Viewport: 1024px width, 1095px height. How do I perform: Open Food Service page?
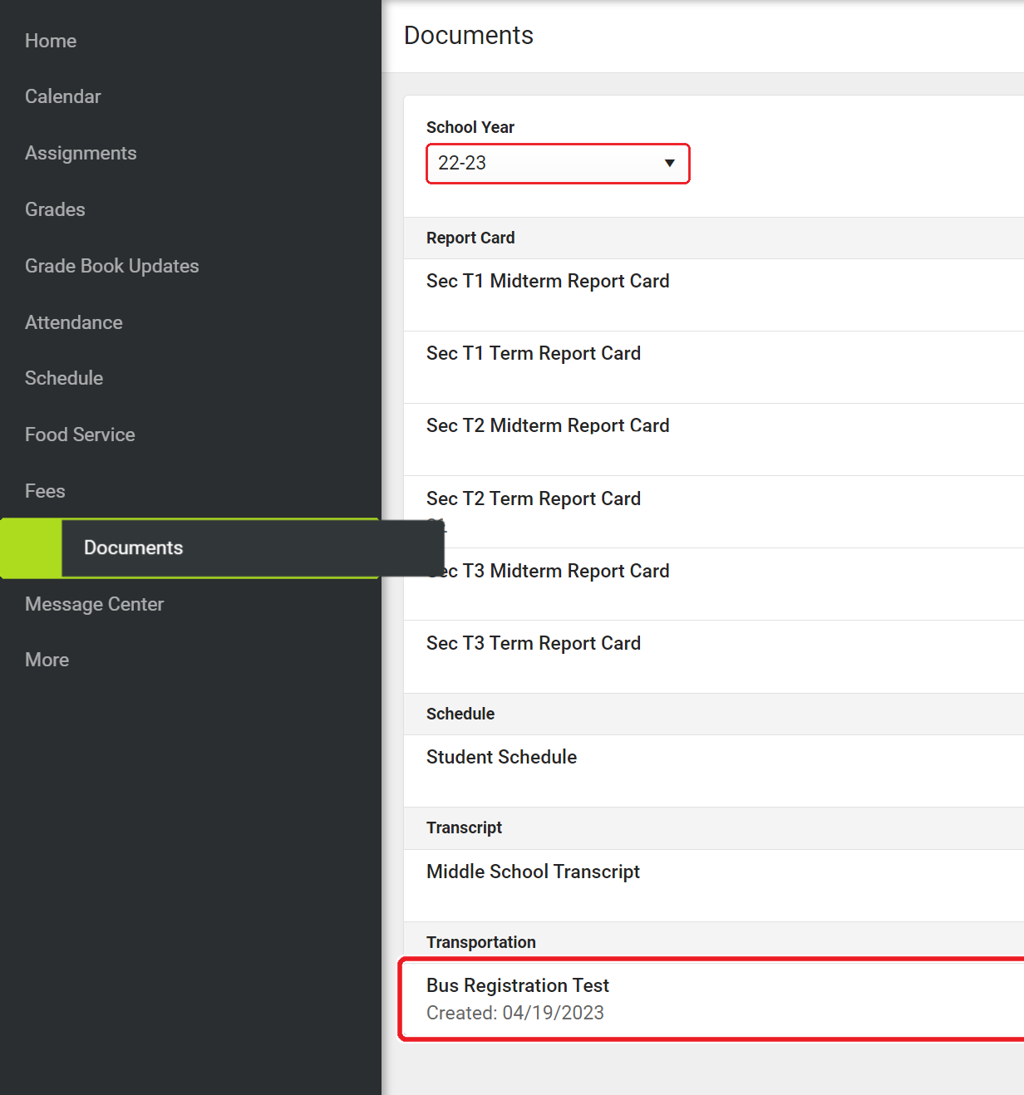(80, 435)
